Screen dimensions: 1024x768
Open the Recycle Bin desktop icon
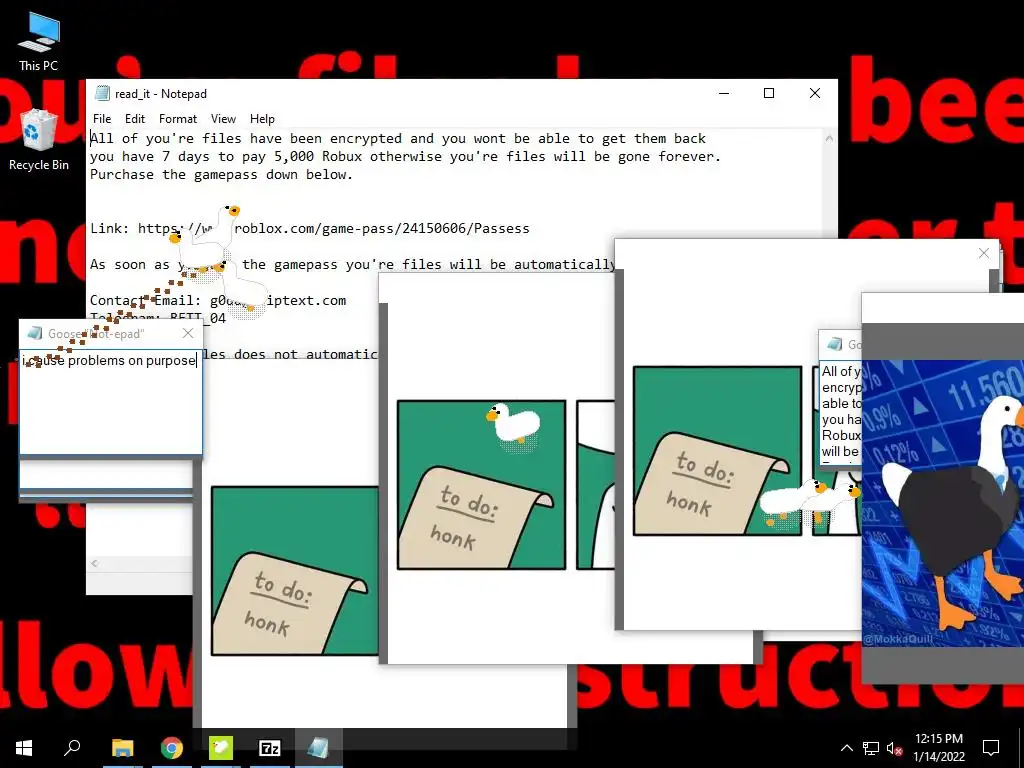[x=39, y=140]
